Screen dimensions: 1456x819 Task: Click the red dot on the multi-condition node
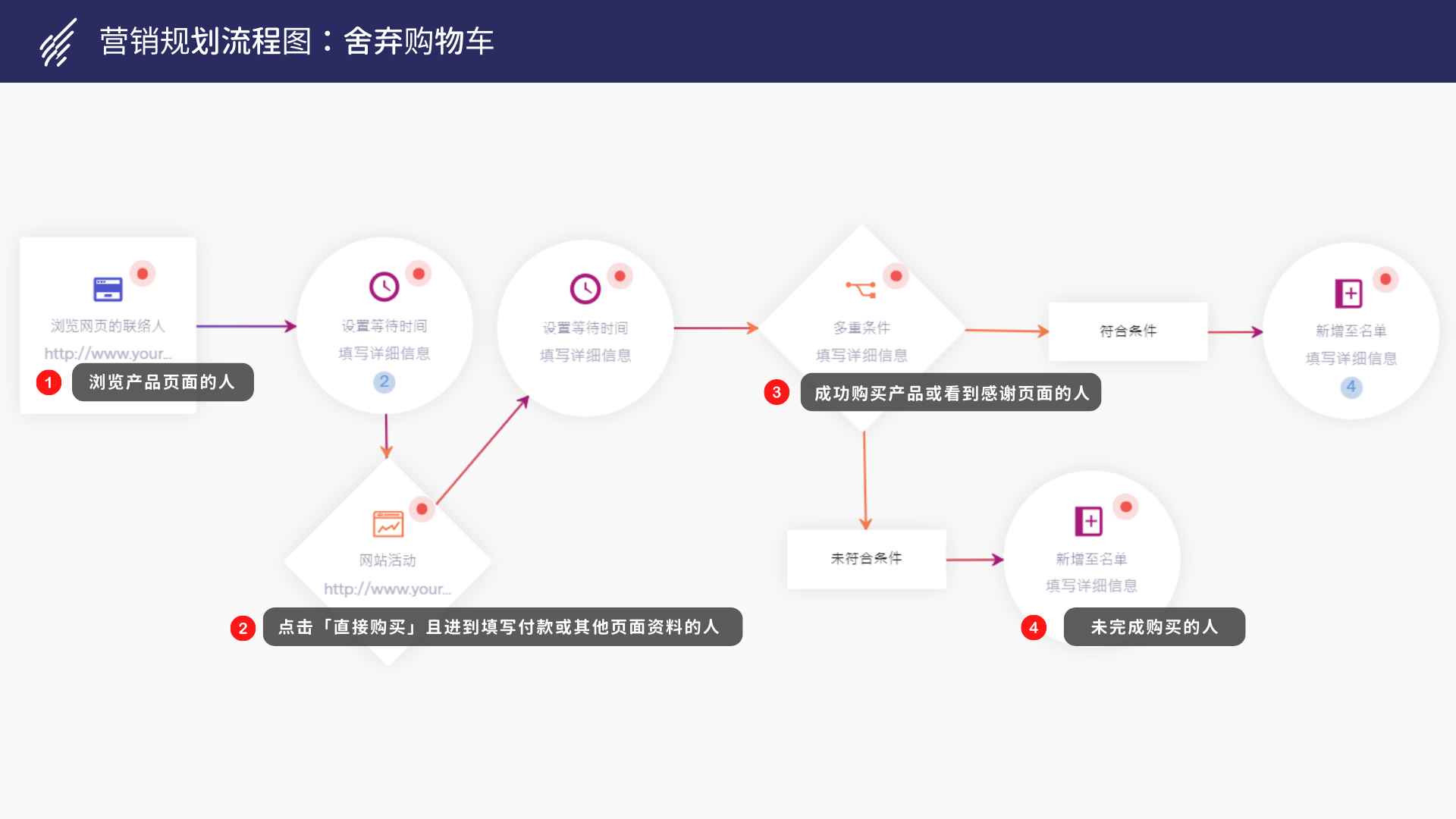point(896,276)
